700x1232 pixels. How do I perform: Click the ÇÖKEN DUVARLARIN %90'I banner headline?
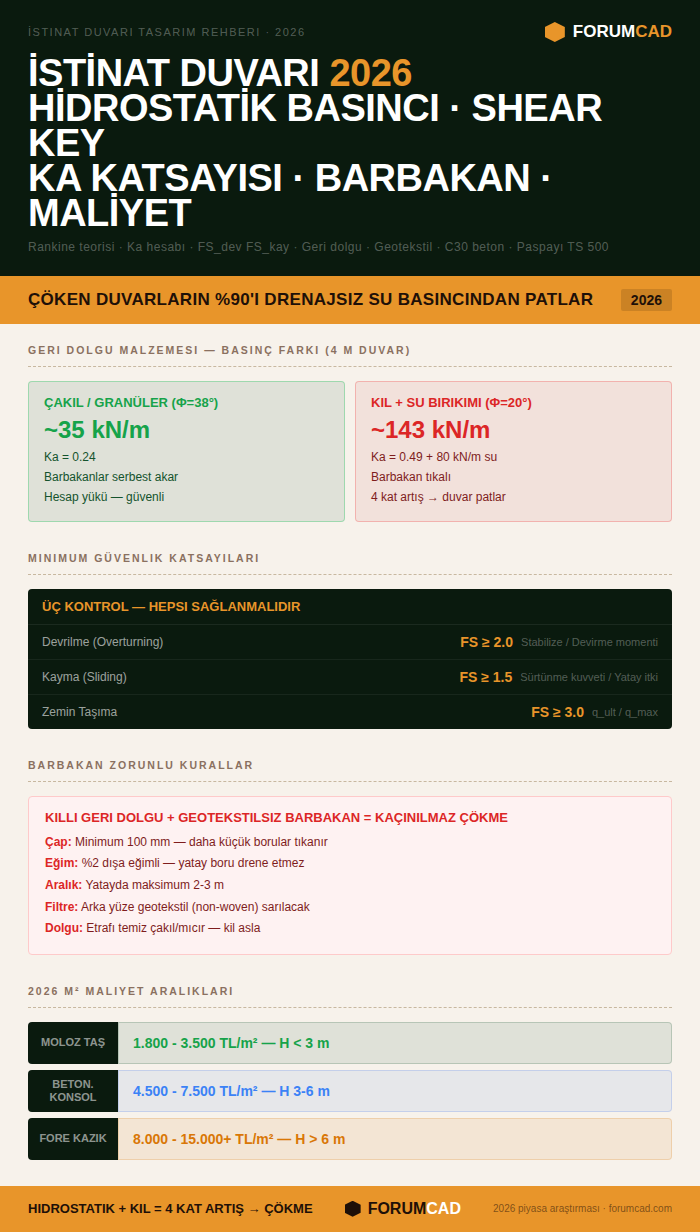pyautogui.click(x=310, y=299)
